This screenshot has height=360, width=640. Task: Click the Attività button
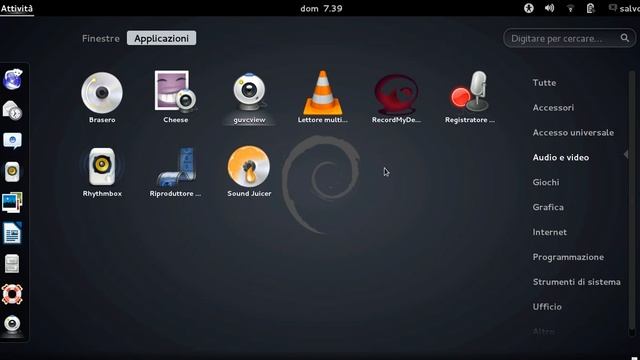pyautogui.click(x=17, y=8)
